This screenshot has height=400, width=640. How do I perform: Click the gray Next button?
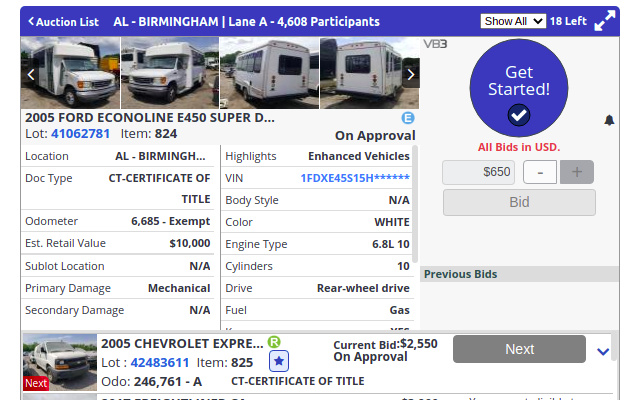point(519,349)
